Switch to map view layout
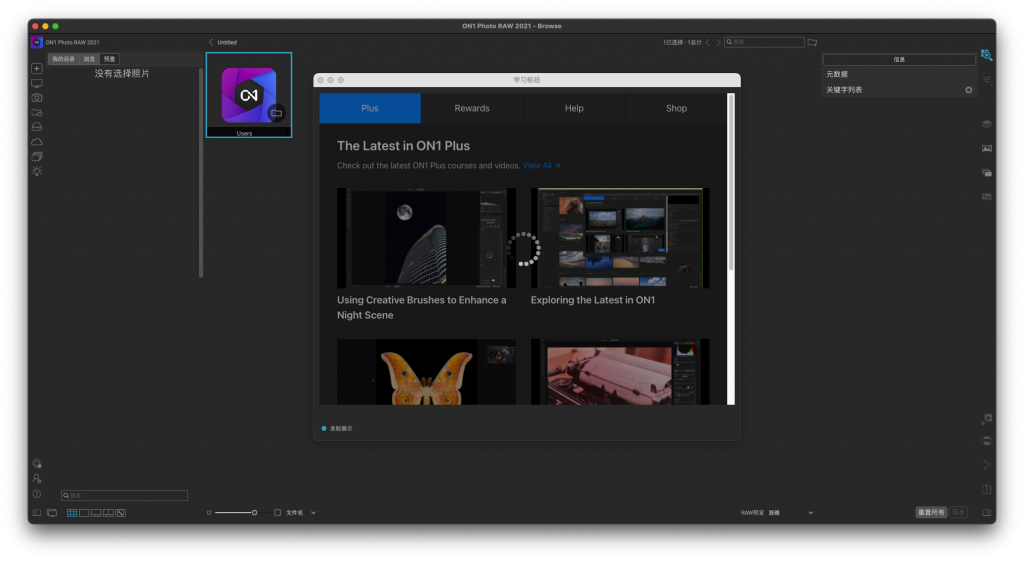This screenshot has width=1024, height=561. 121,513
